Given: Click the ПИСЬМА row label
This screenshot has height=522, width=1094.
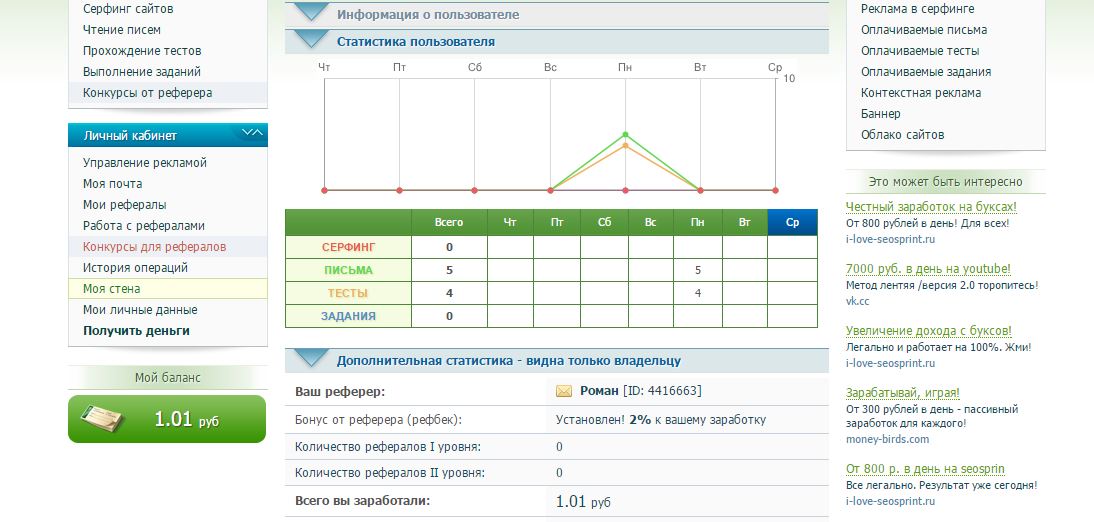Looking at the screenshot, I should (x=348, y=270).
